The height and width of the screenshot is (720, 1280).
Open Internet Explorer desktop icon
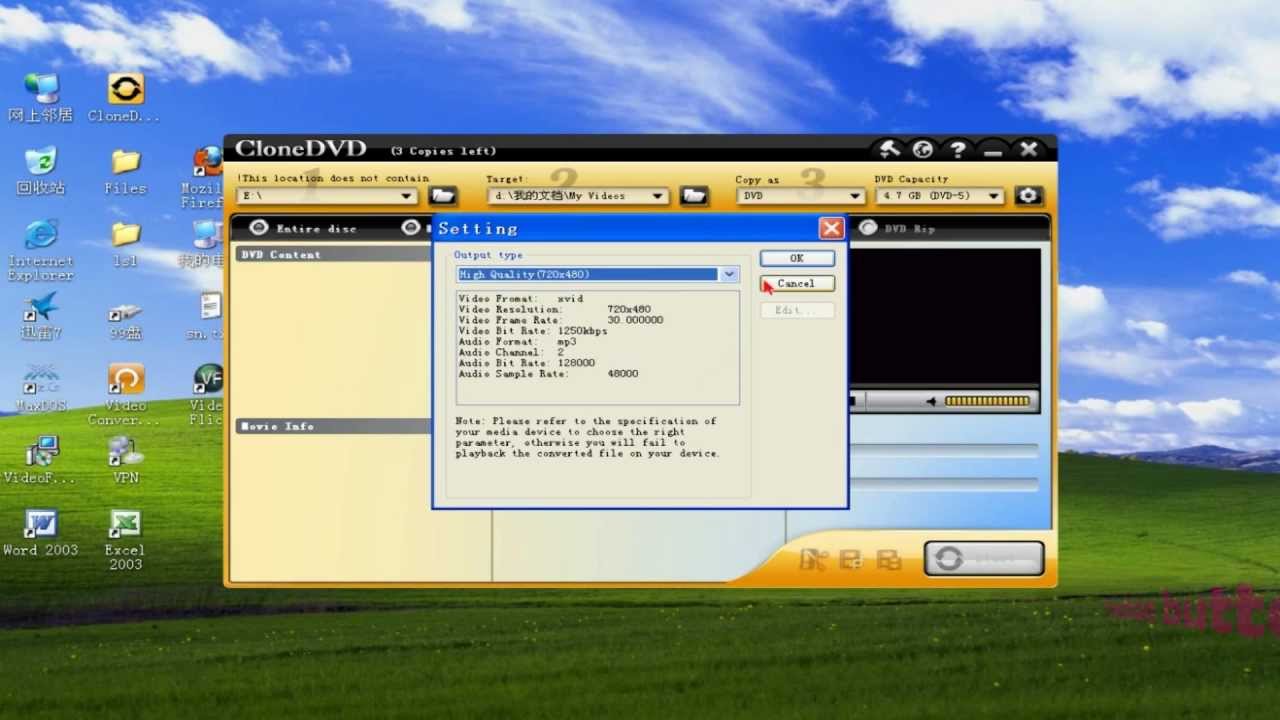click(x=40, y=250)
